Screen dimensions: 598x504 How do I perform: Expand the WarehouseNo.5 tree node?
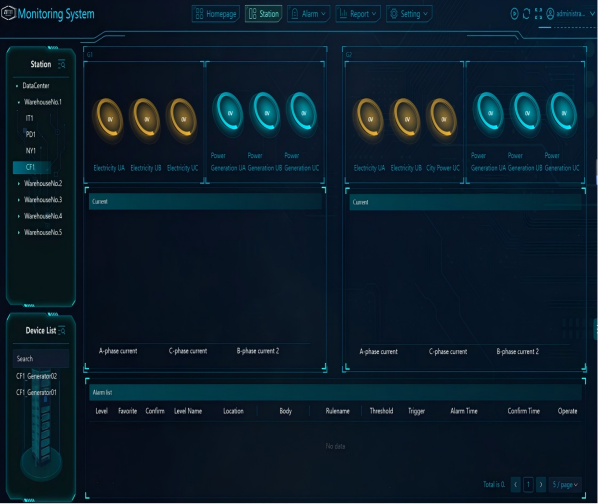(x=19, y=233)
